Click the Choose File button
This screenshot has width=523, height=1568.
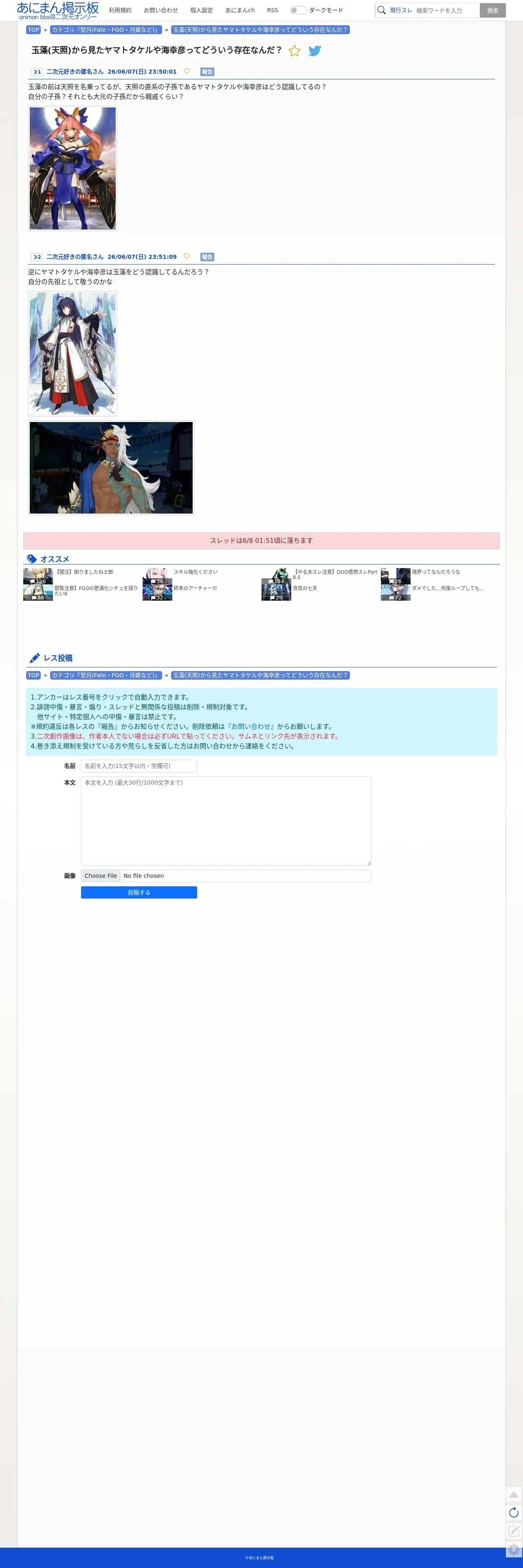(x=101, y=876)
